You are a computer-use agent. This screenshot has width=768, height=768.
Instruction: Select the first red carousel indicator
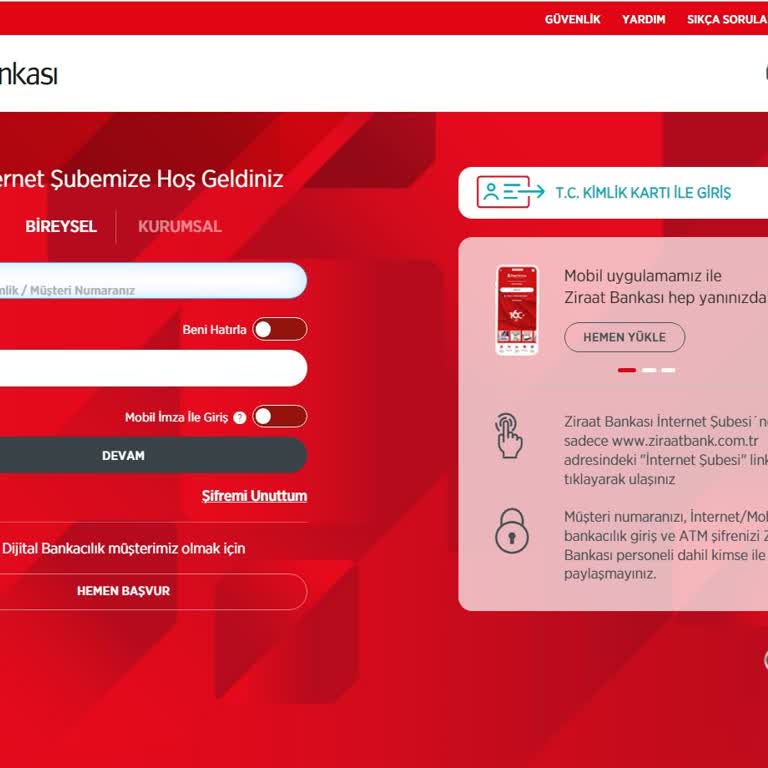coord(627,370)
